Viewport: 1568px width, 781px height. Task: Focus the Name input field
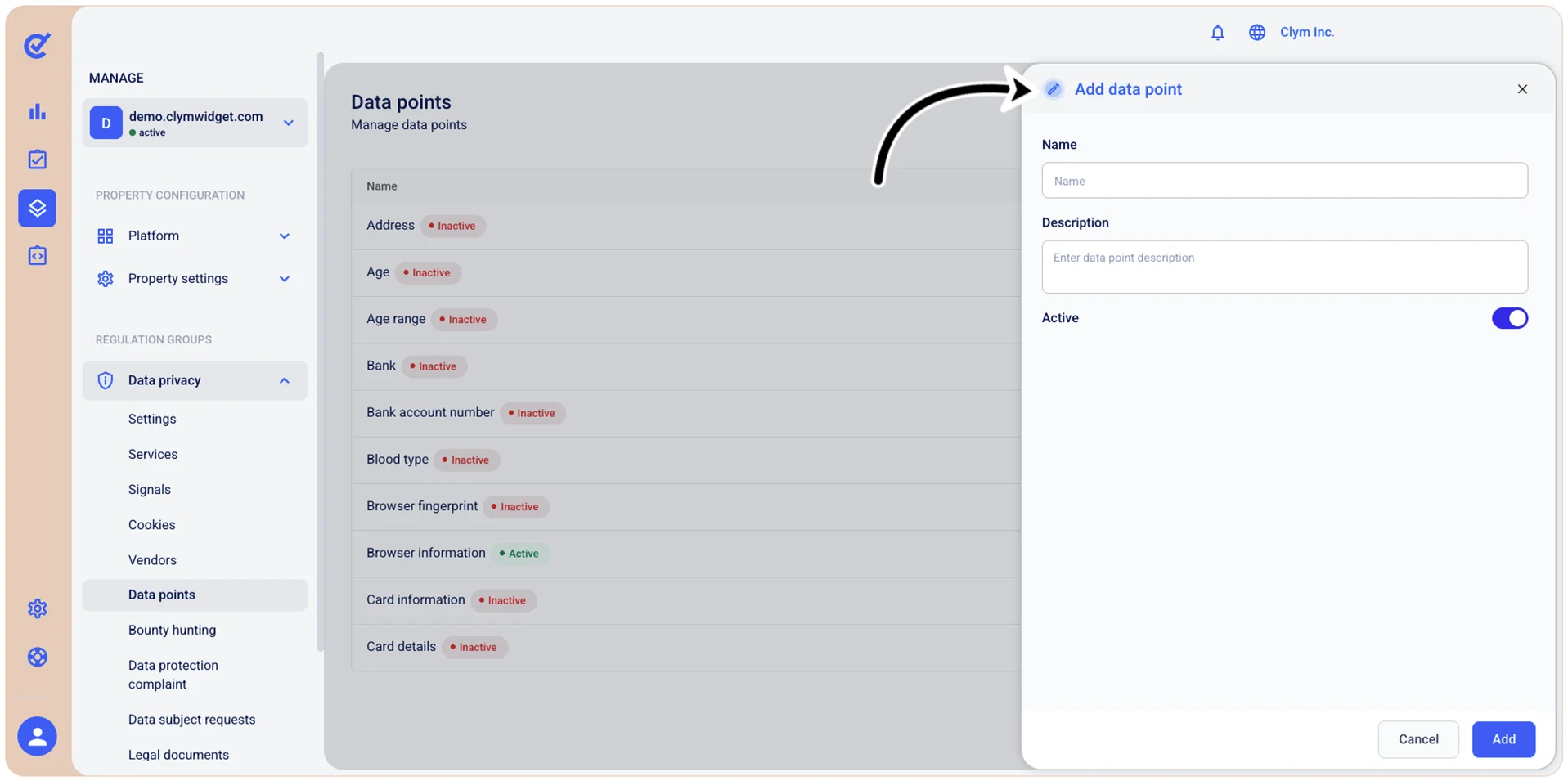[1284, 181]
